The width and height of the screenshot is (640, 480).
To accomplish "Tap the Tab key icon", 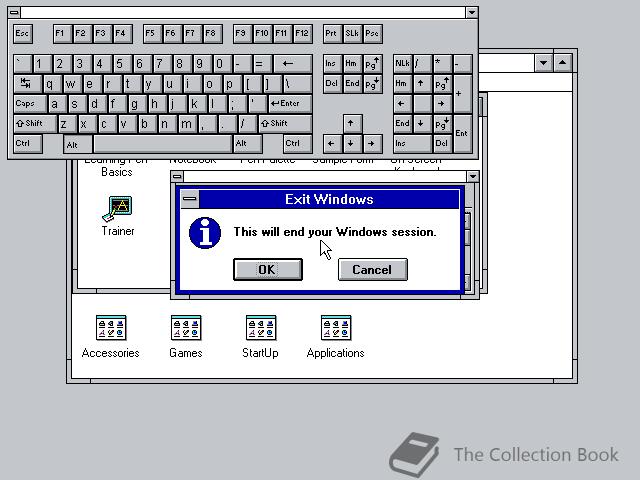I will coord(27,84).
